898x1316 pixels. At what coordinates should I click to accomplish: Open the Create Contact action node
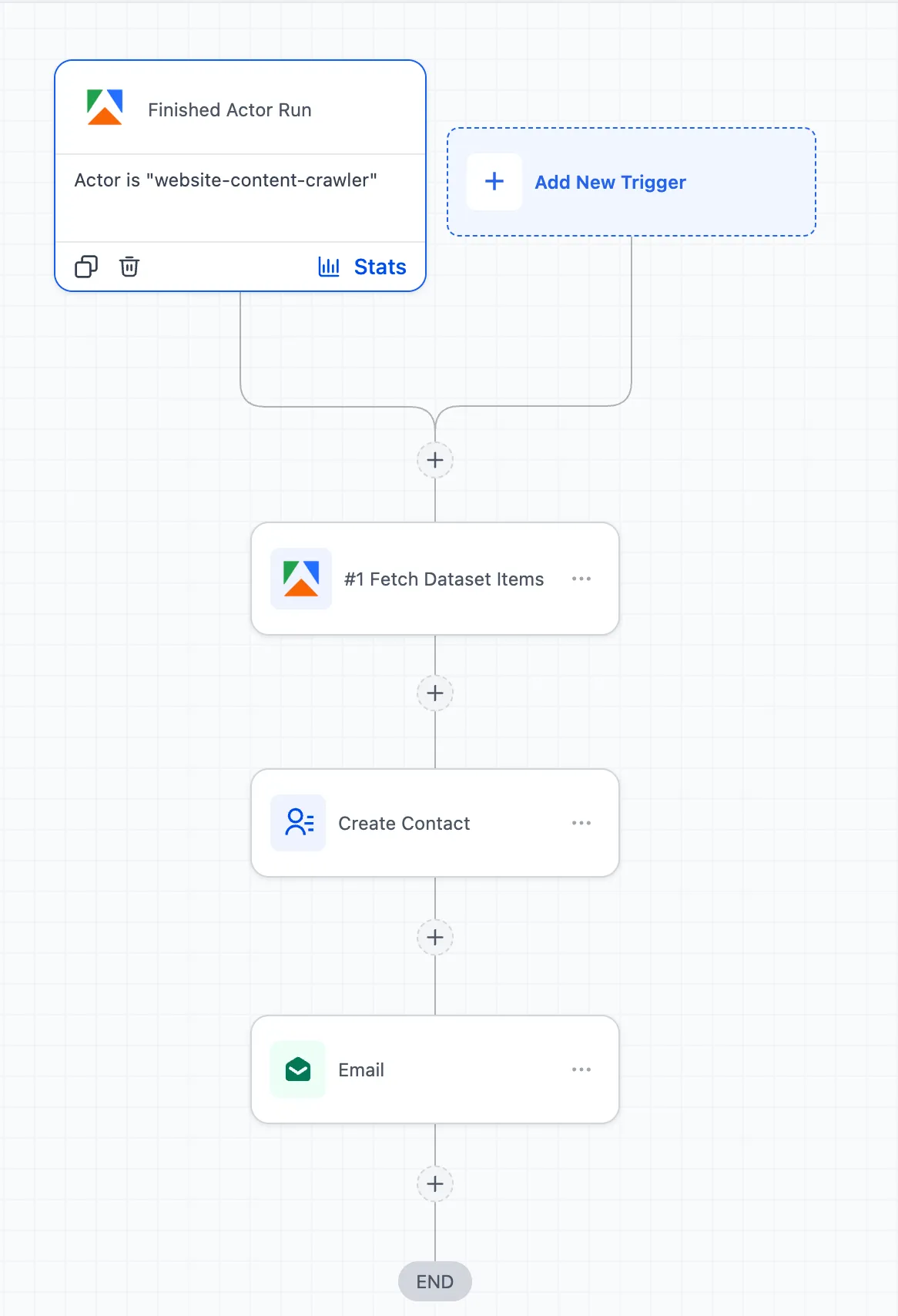click(x=404, y=824)
